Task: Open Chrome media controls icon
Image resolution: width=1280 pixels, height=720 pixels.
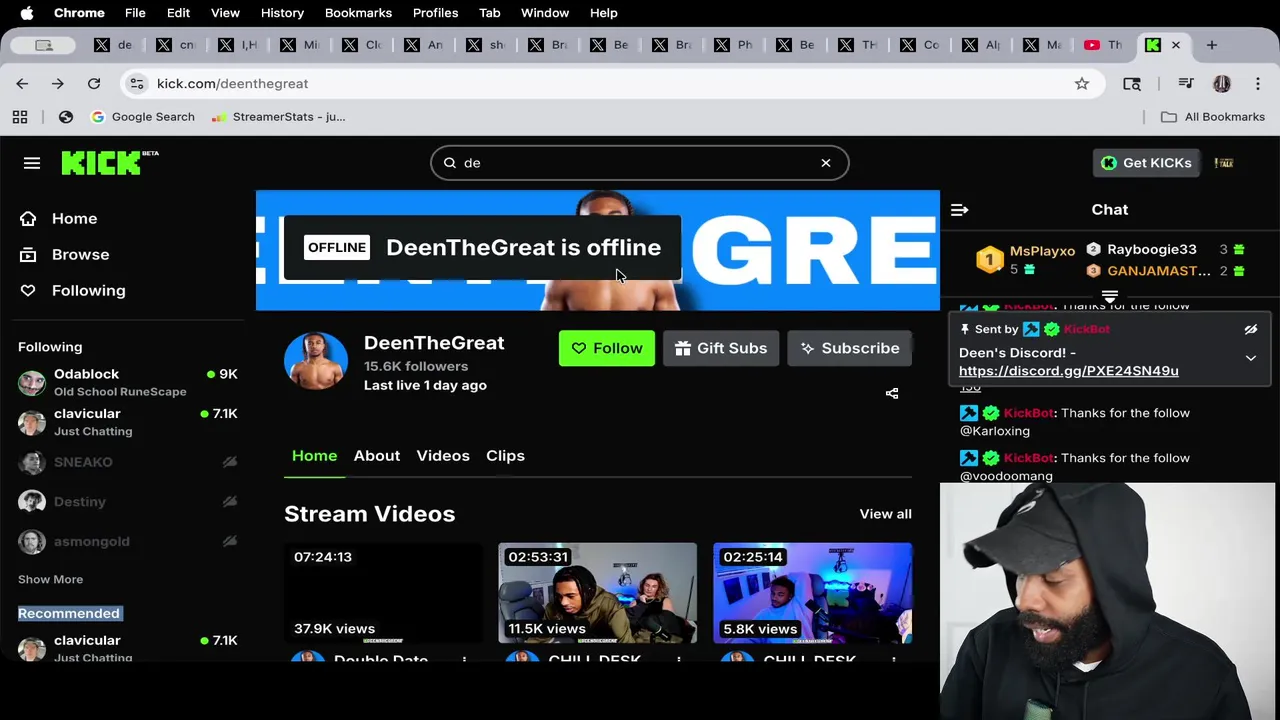Action: click(x=1186, y=84)
